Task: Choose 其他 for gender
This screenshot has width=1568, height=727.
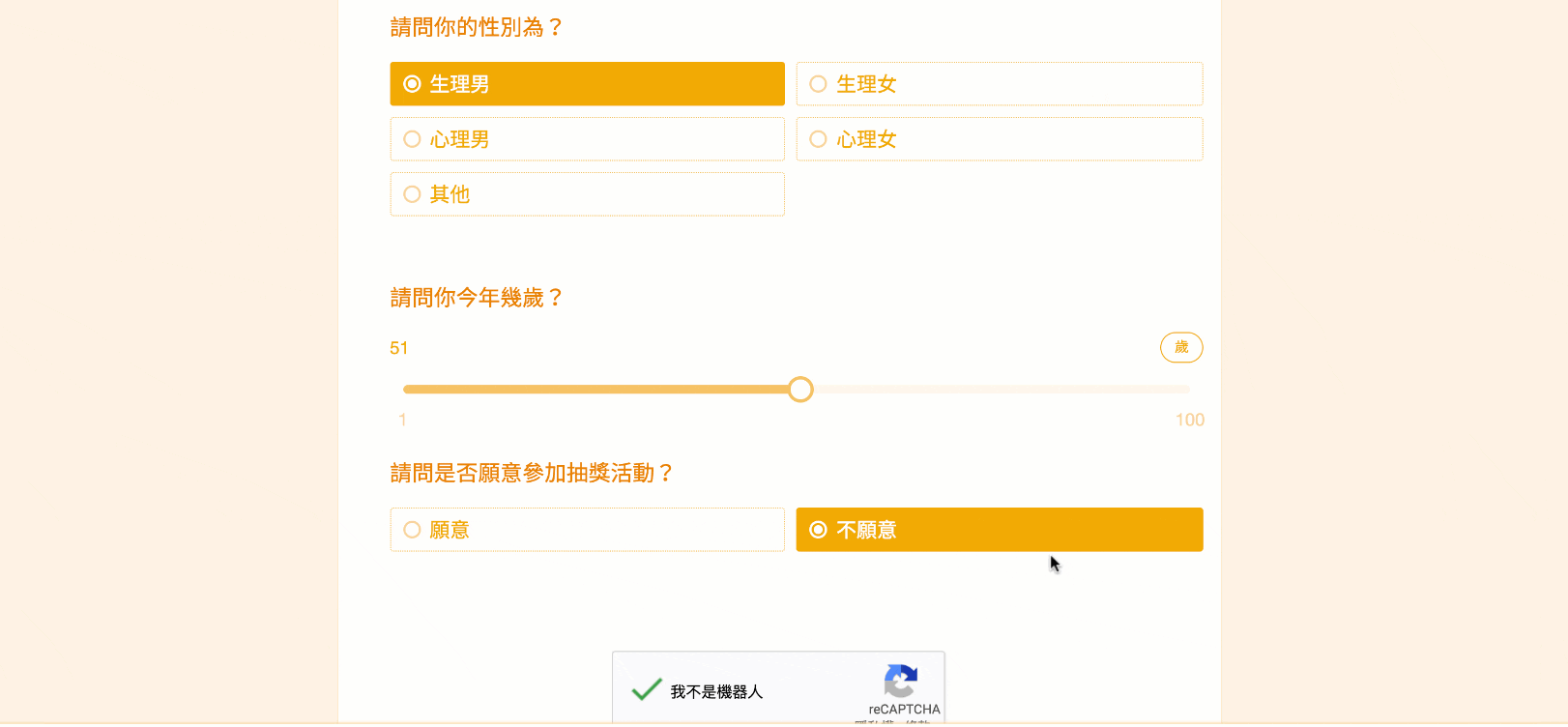Action: (587, 194)
